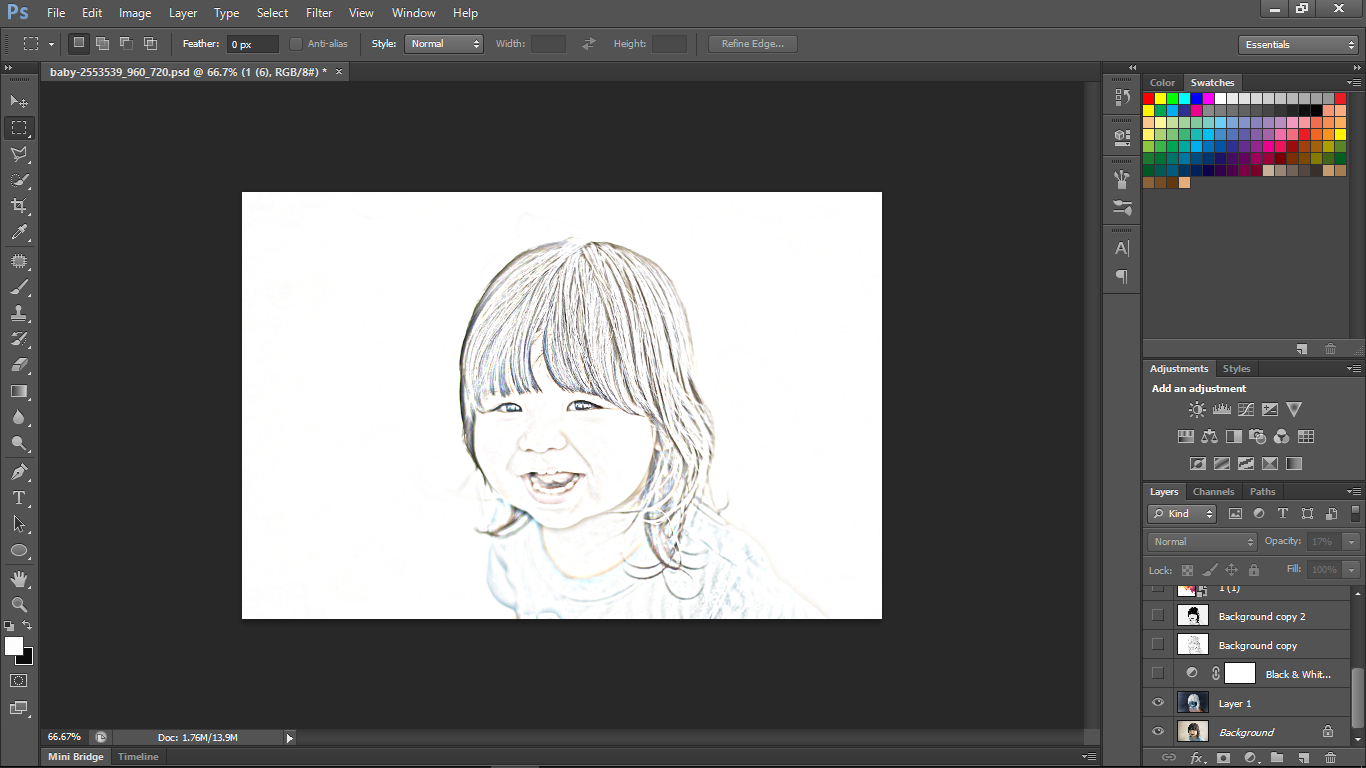Hide the Layer 1 layer
Viewport: 1366px width, 768px height.
point(1158,703)
